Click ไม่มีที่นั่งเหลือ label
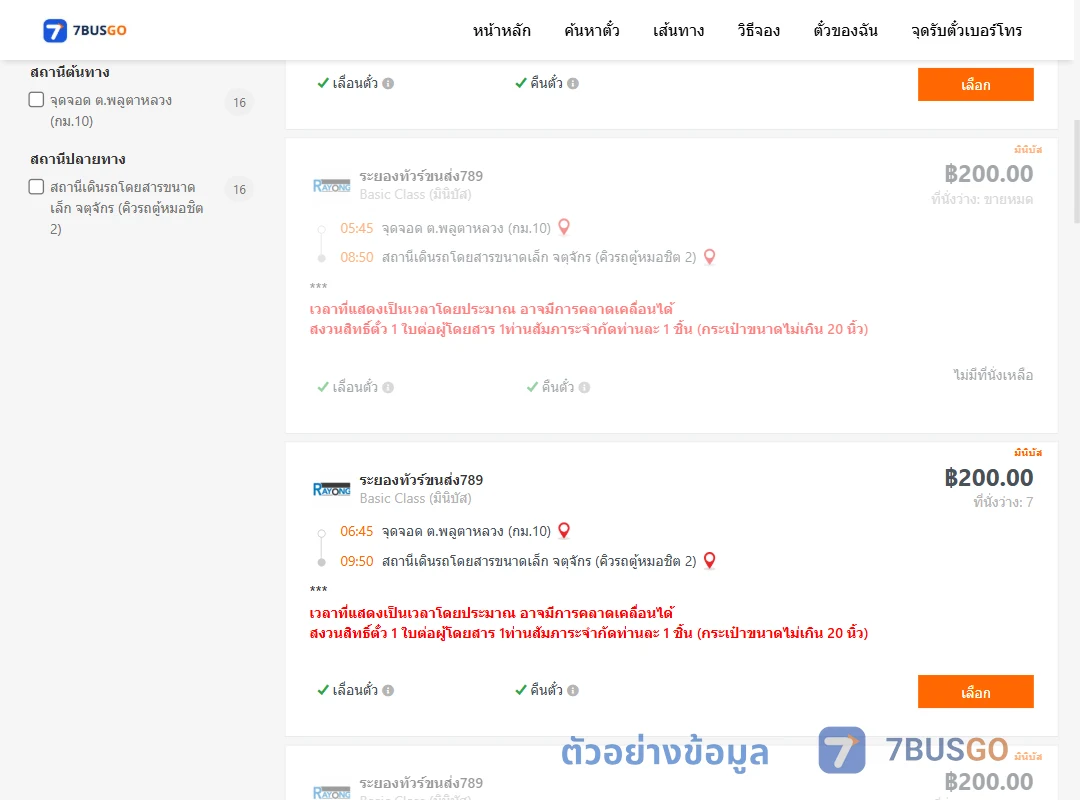 coord(993,375)
